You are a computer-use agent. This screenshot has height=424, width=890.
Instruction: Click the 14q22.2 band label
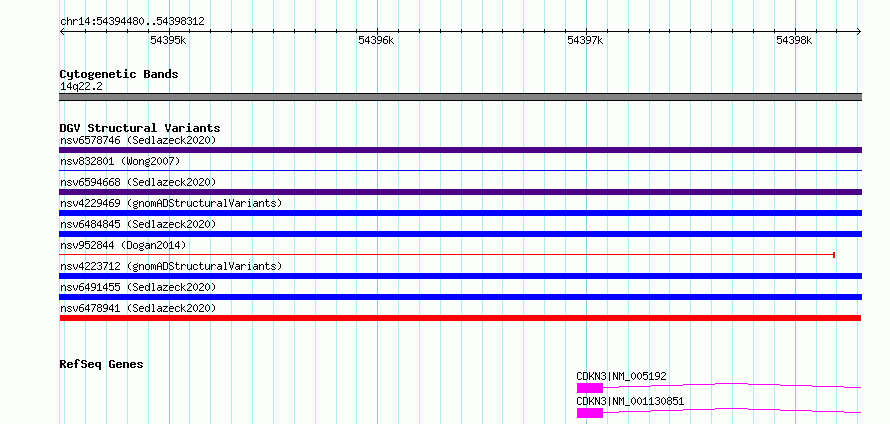[x=81, y=87]
